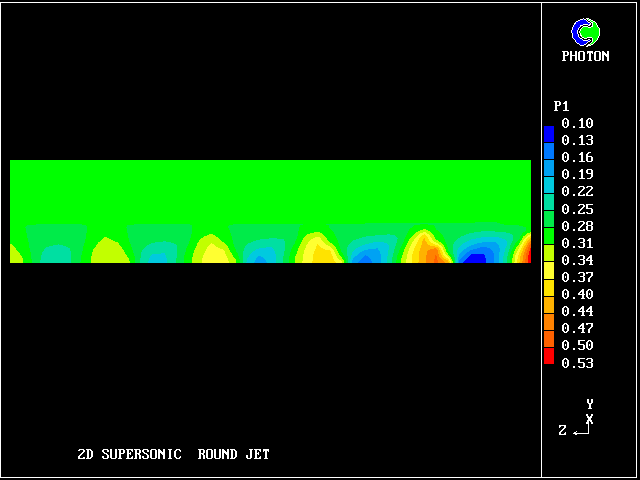Click the yellow 0.37 legend swatch
This screenshot has width=640, height=480.
pos(548,272)
